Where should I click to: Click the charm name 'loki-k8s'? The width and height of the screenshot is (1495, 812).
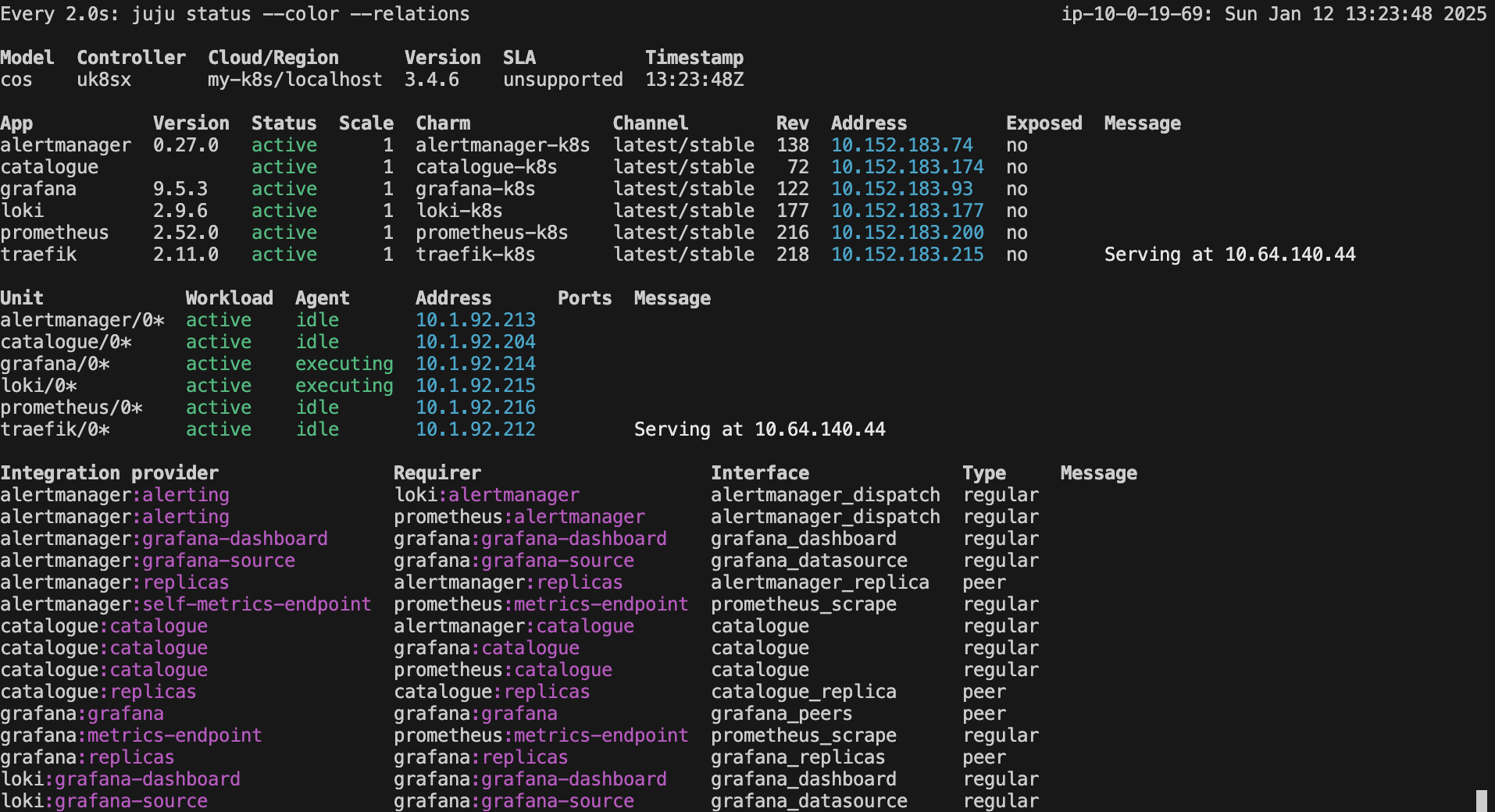click(x=459, y=211)
